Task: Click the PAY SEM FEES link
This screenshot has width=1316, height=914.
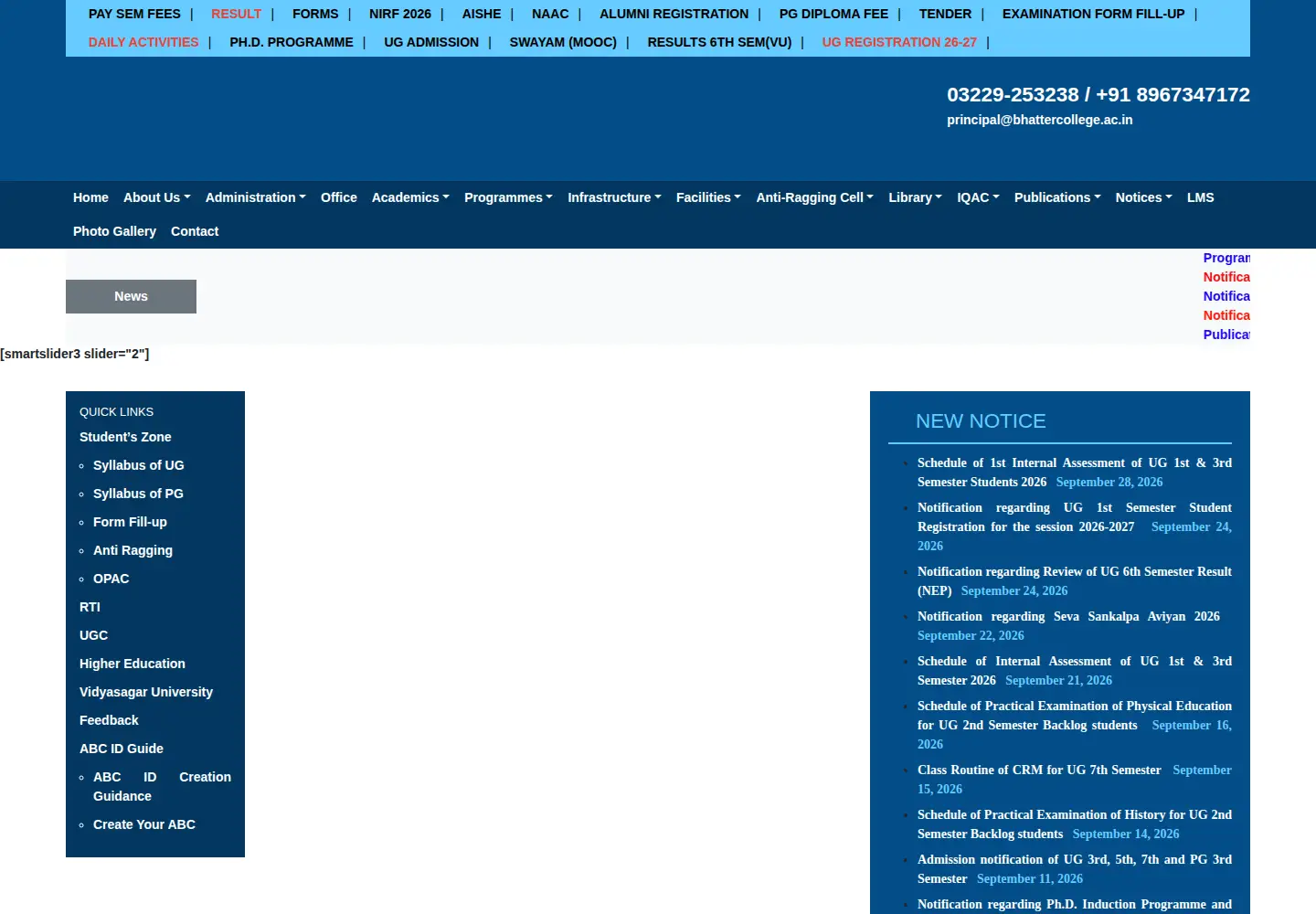Action: coord(134,14)
